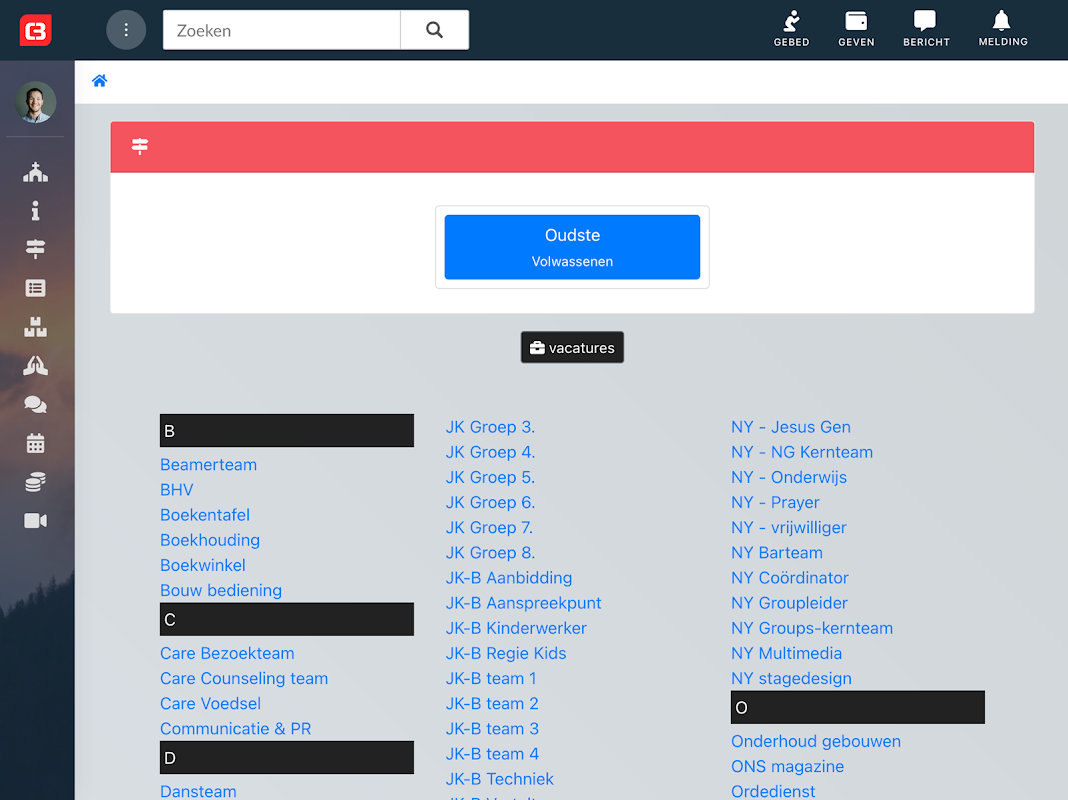This screenshot has width=1068, height=800.
Task: Open the Geven wallet icon
Action: [856, 29]
